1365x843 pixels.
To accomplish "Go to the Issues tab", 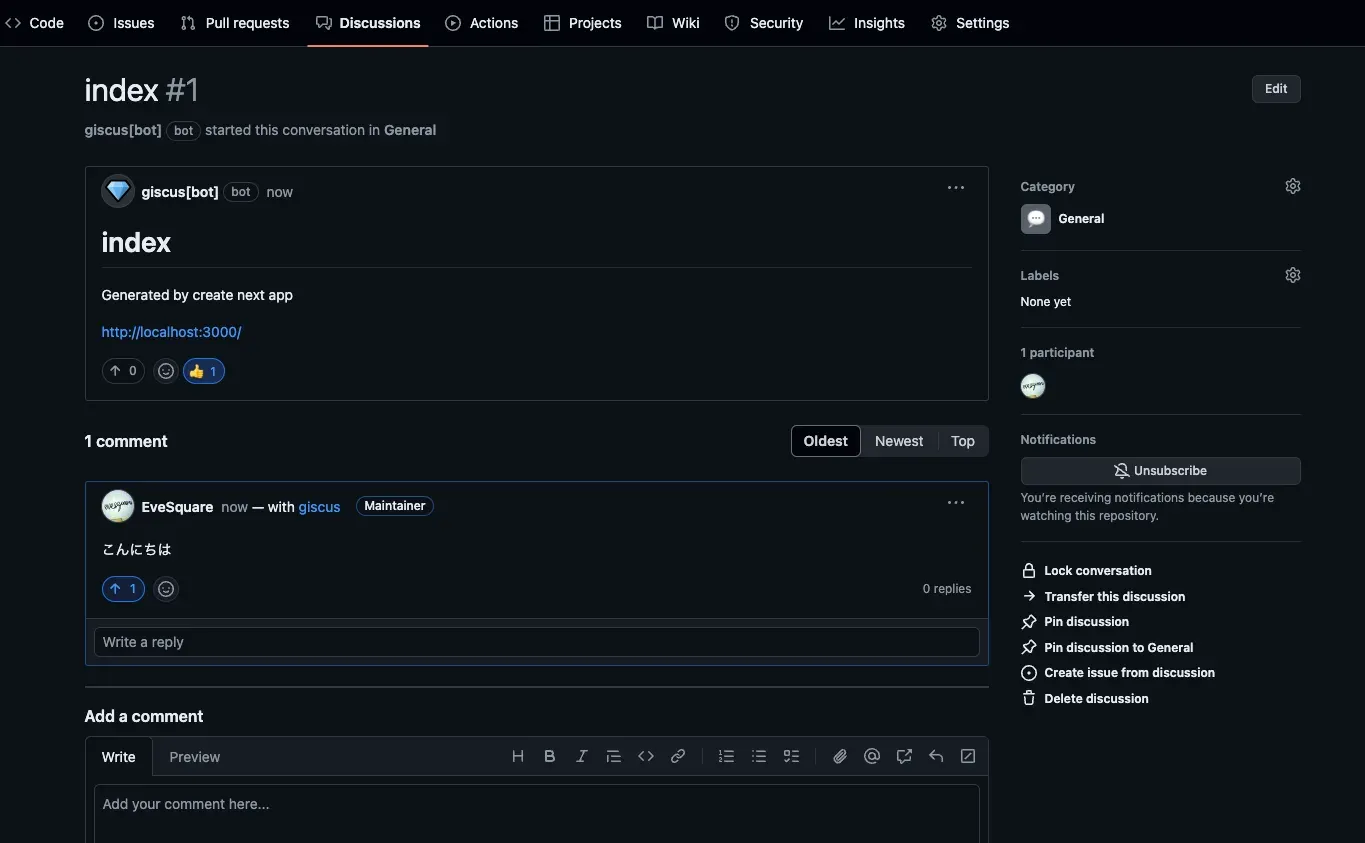I will (121, 23).
